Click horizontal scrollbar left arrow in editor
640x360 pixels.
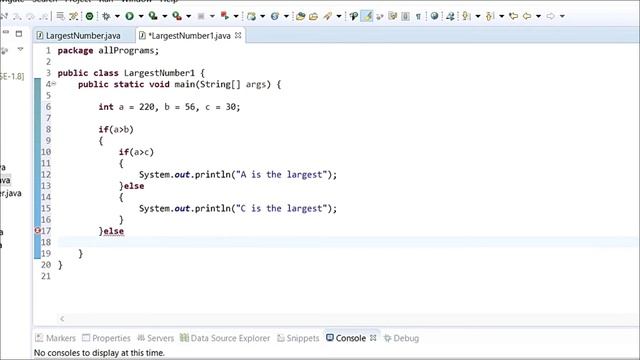coord(62,319)
